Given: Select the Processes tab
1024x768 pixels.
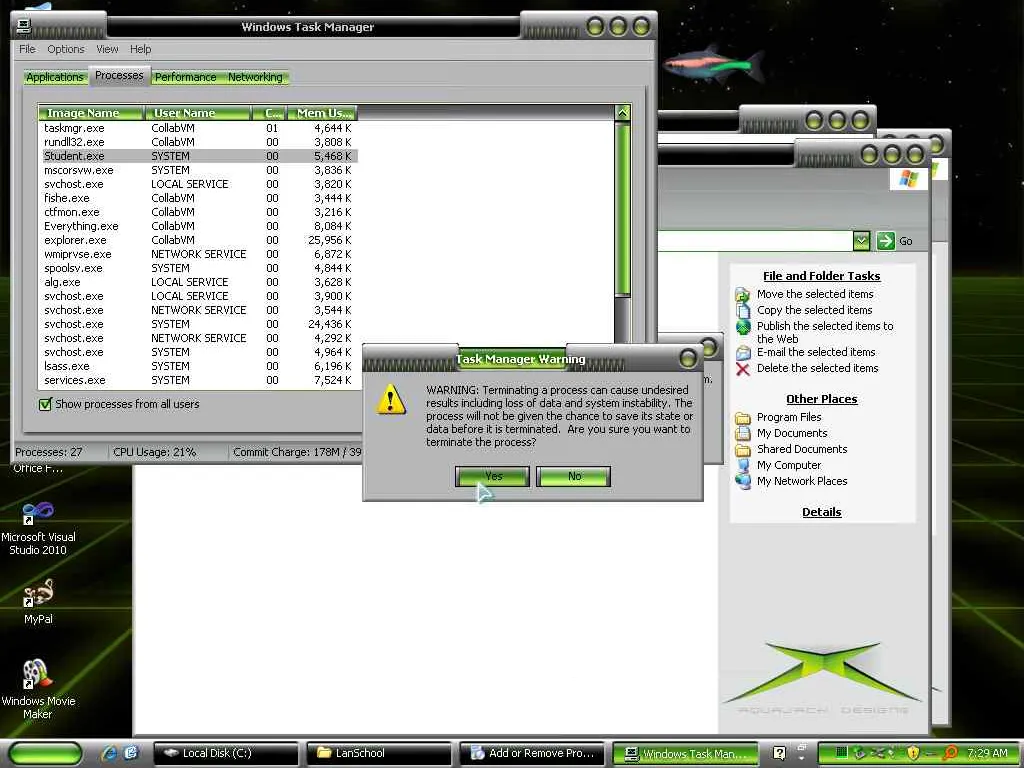Looking at the screenshot, I should click(x=119, y=75).
